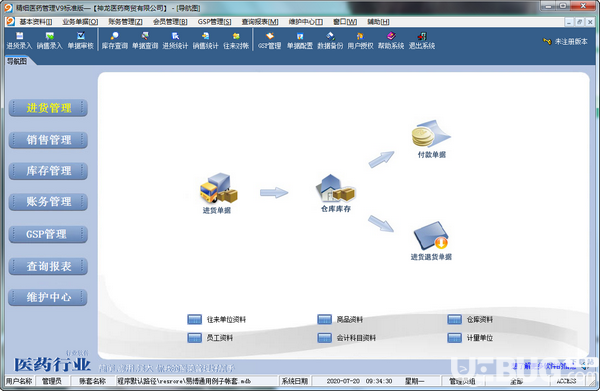This screenshot has height=391, width=600.
Task: Open the GSP管理 menu in menu bar
Action: tap(214, 22)
